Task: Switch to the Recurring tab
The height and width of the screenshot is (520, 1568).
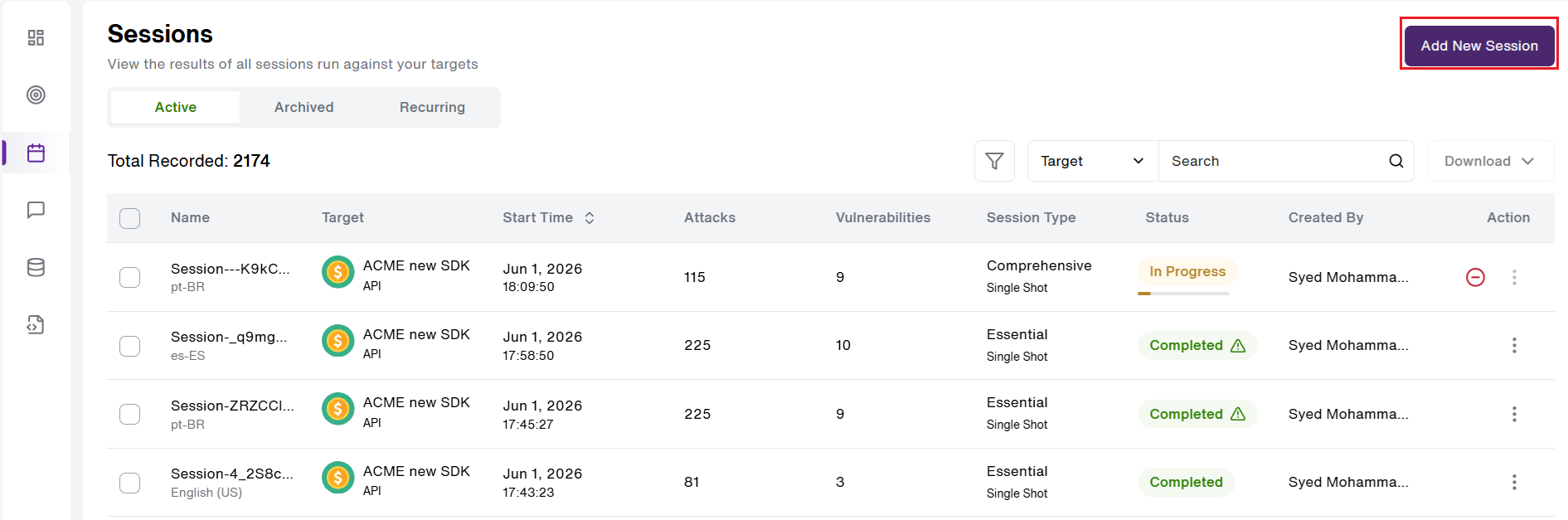Action: point(432,107)
